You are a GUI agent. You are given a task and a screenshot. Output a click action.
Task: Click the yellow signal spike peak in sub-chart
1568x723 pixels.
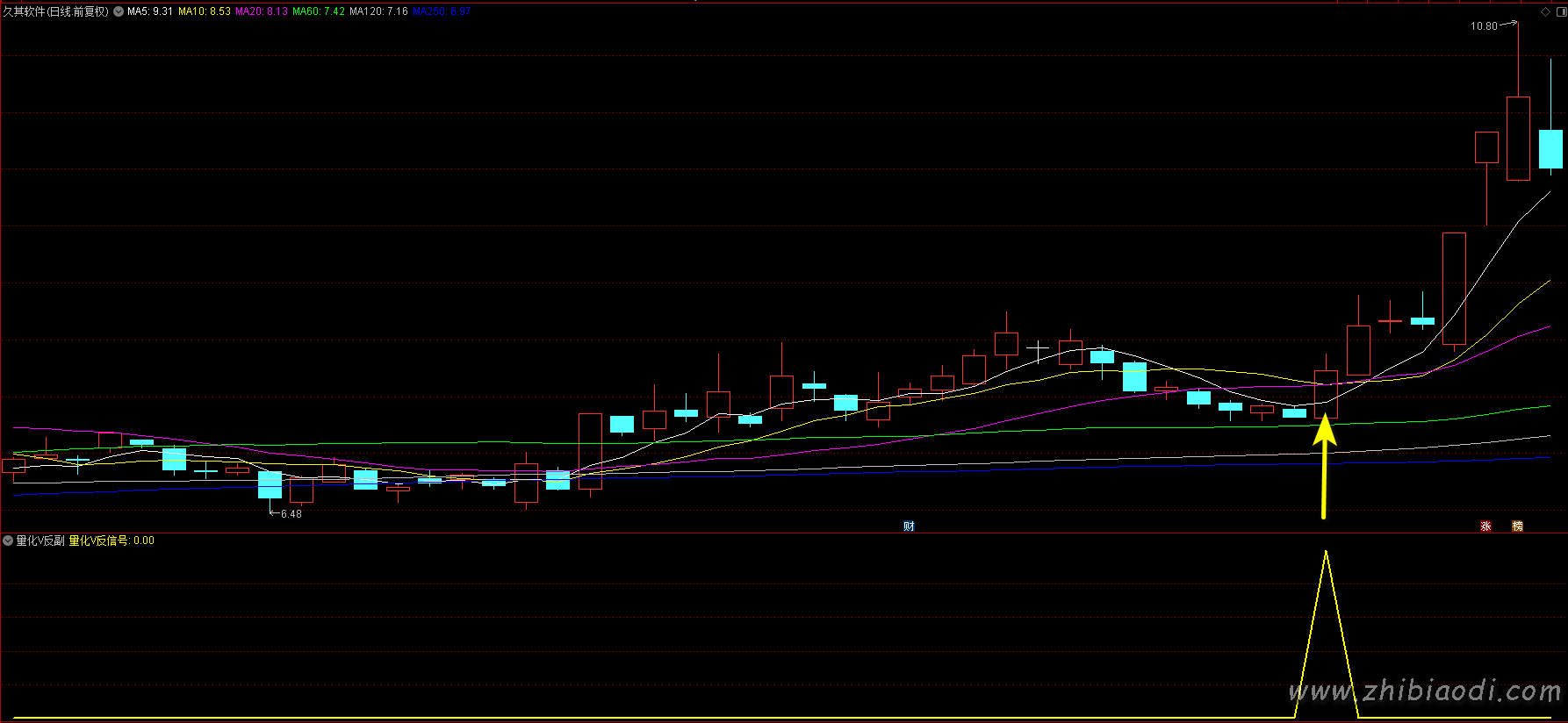tap(1326, 553)
